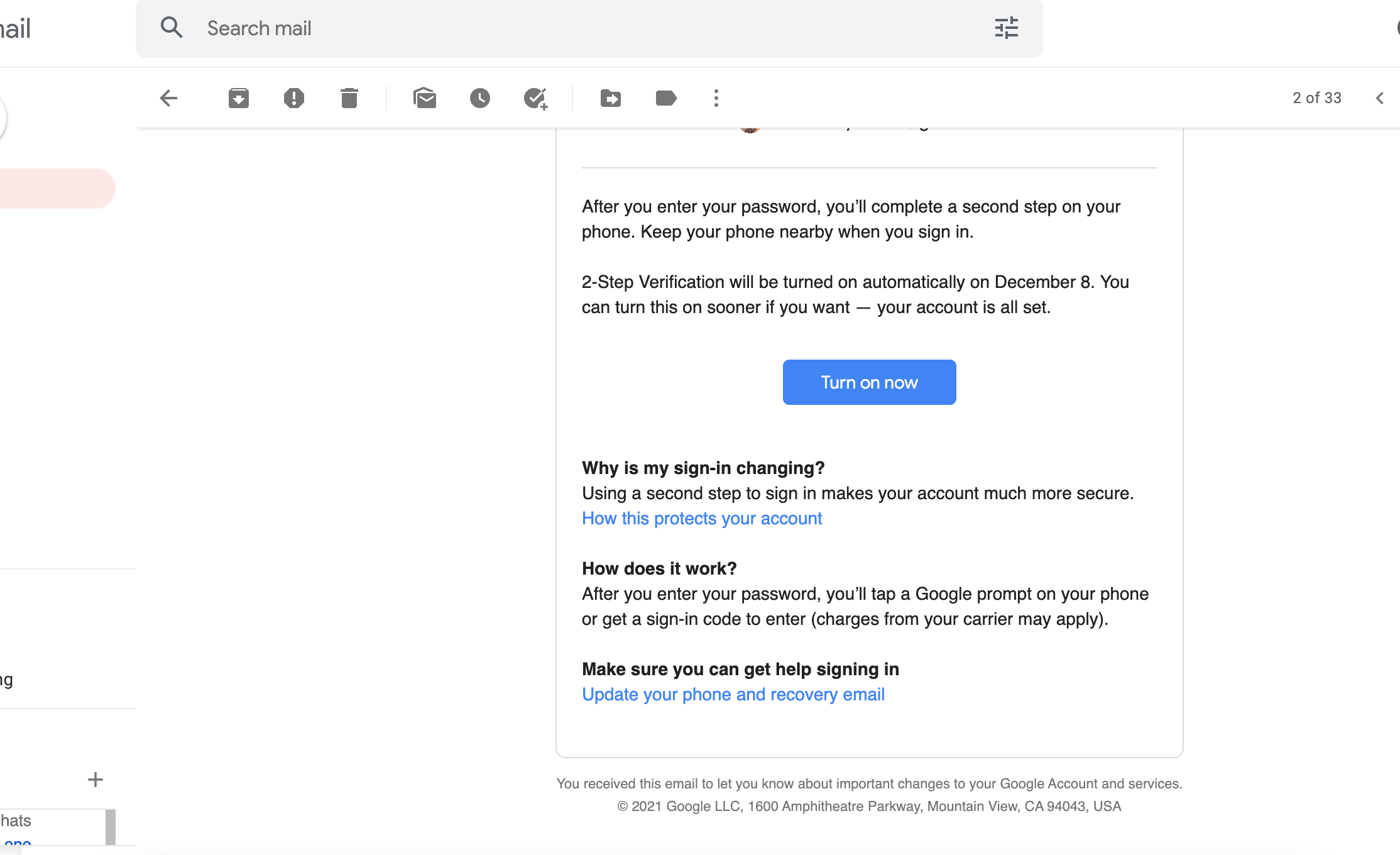Click 'Make sure you can get help signing in'
Image resolution: width=1400 pixels, height=855 pixels.
click(740, 669)
